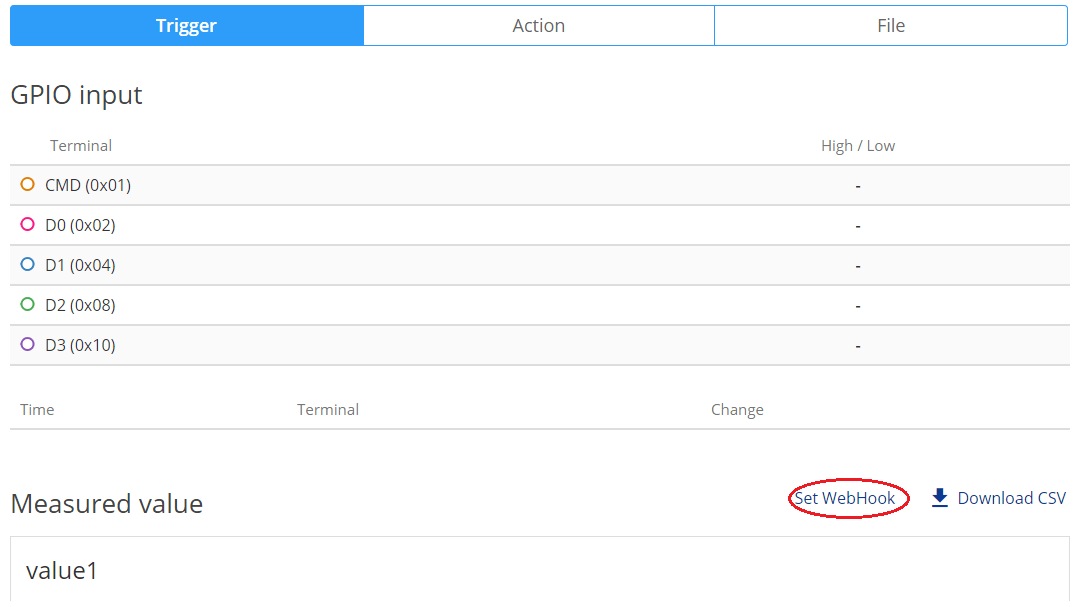The image size is (1074, 601).
Task: Select the active Trigger tab
Action: [x=186, y=25]
